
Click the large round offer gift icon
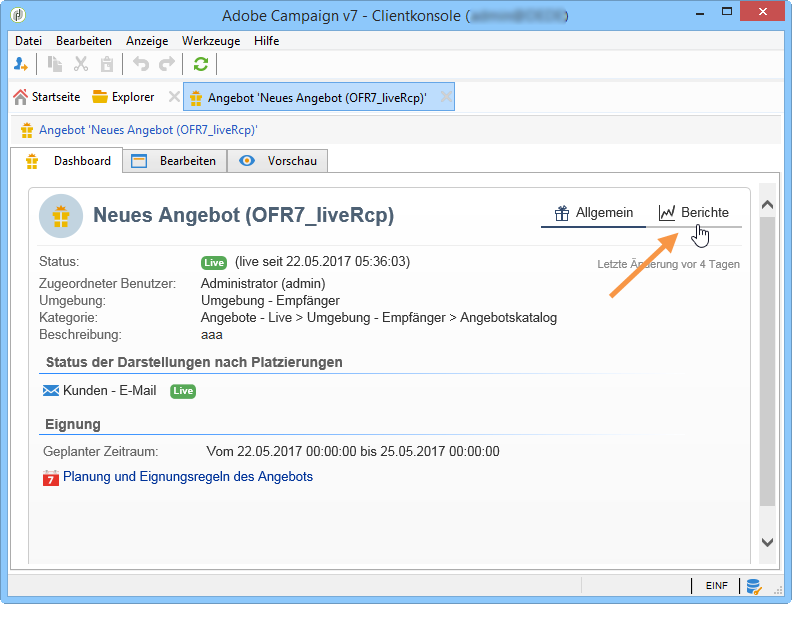coord(61,216)
